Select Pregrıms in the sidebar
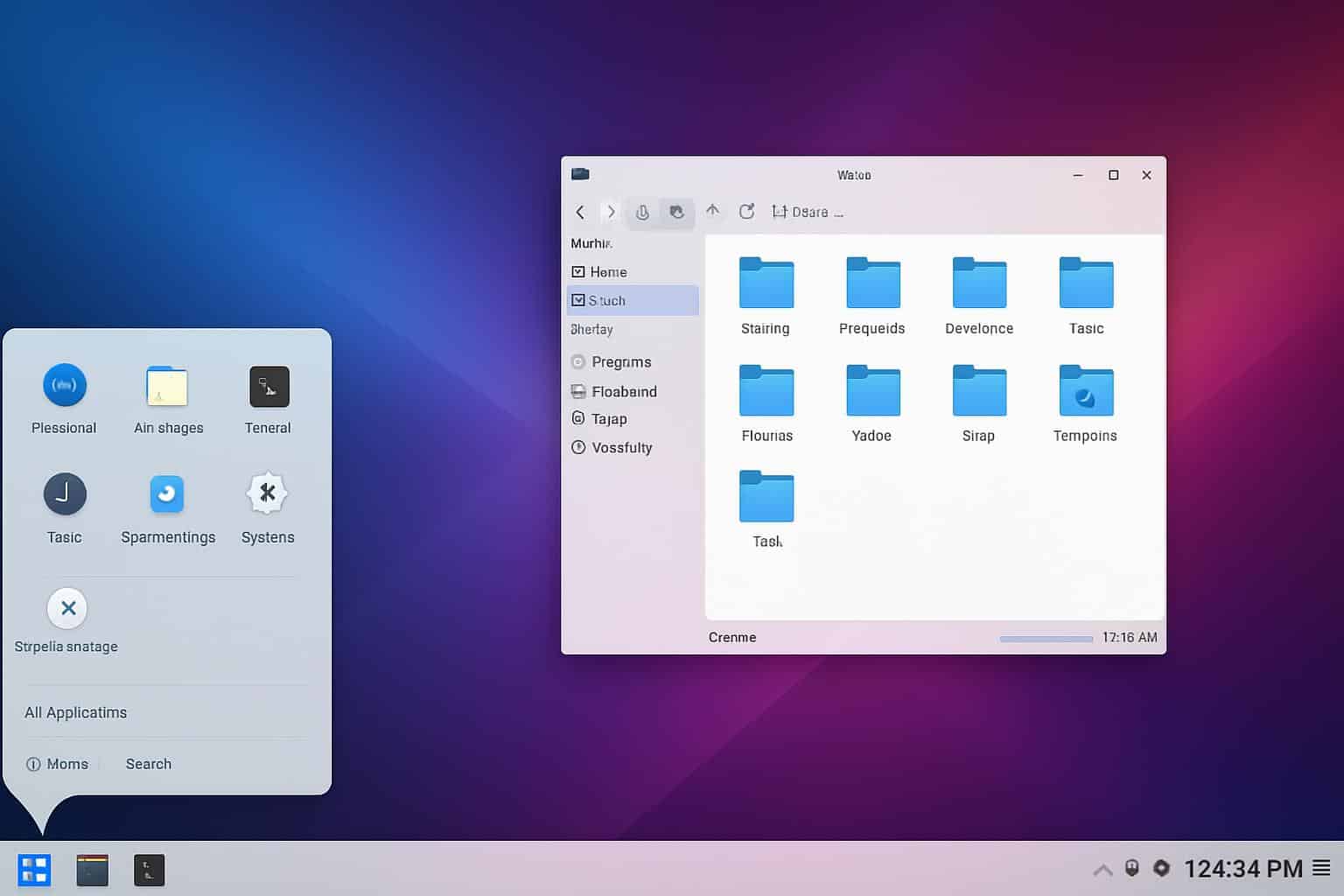This screenshot has width=1344, height=896. (x=620, y=362)
